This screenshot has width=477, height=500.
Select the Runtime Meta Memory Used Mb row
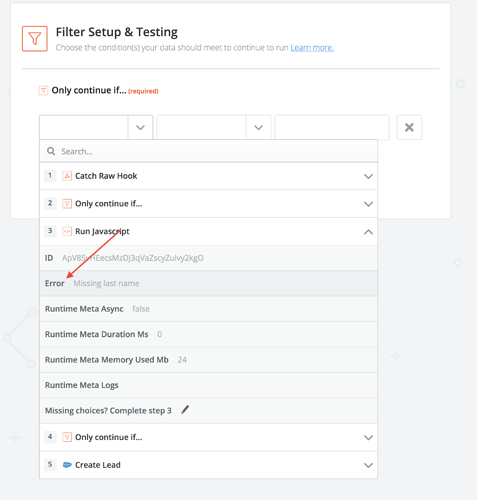tap(209, 360)
